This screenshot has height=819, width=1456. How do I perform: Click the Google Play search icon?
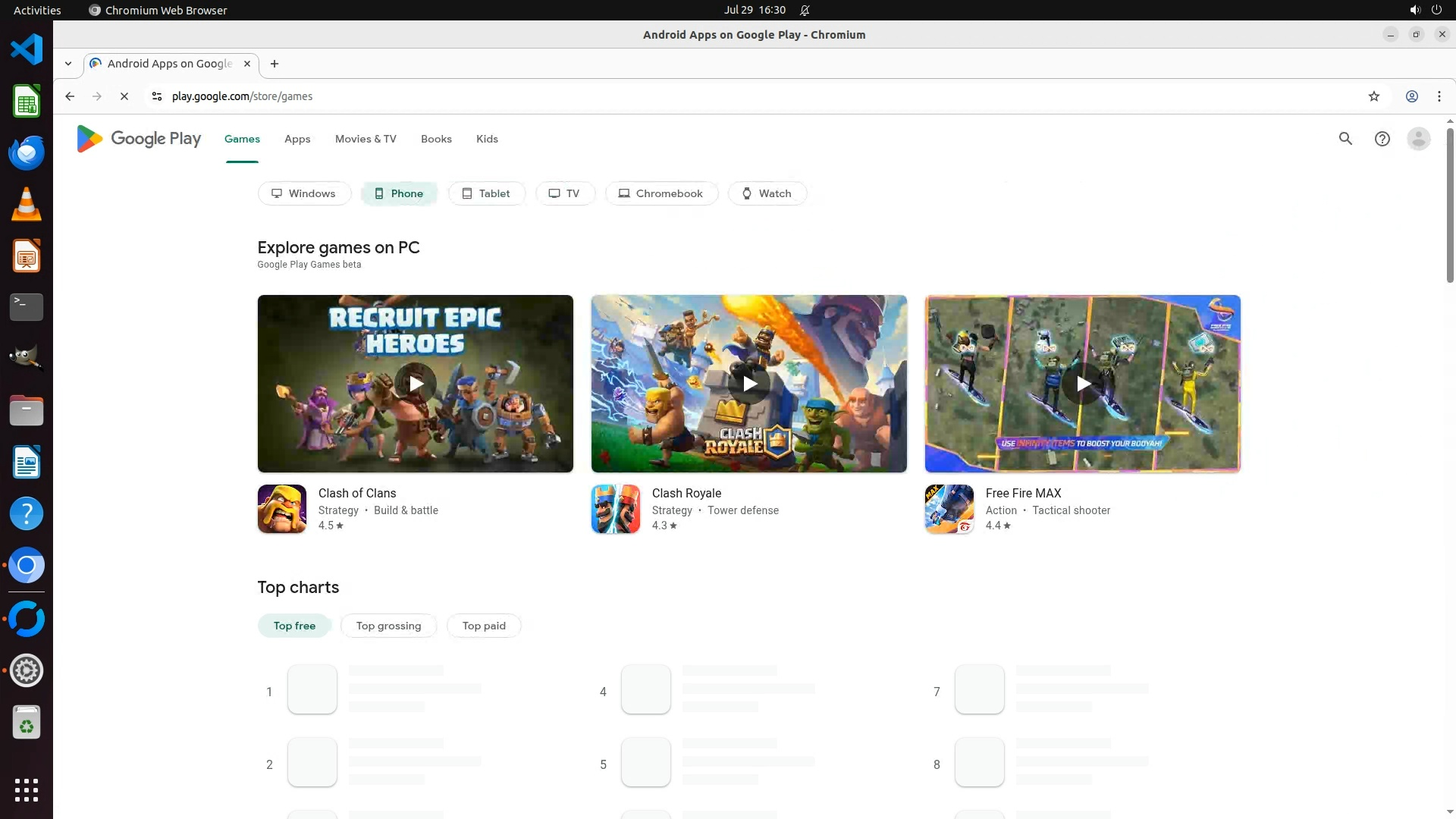(1345, 139)
